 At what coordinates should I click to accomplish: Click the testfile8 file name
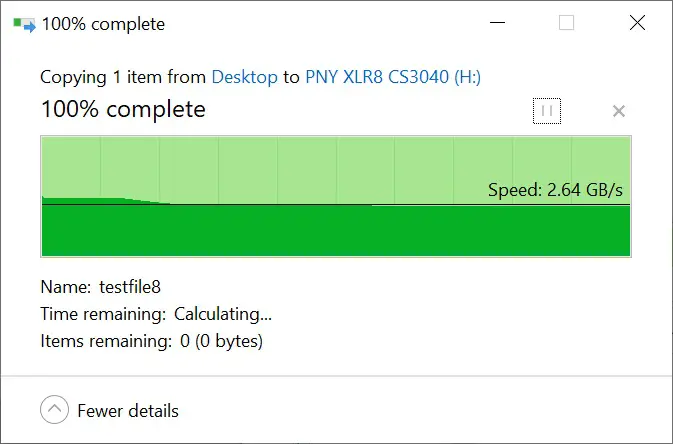[130, 287]
